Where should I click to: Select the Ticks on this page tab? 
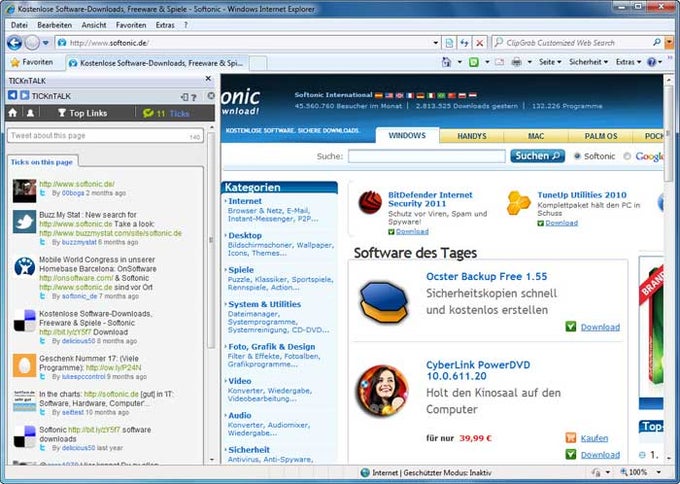click(42, 162)
